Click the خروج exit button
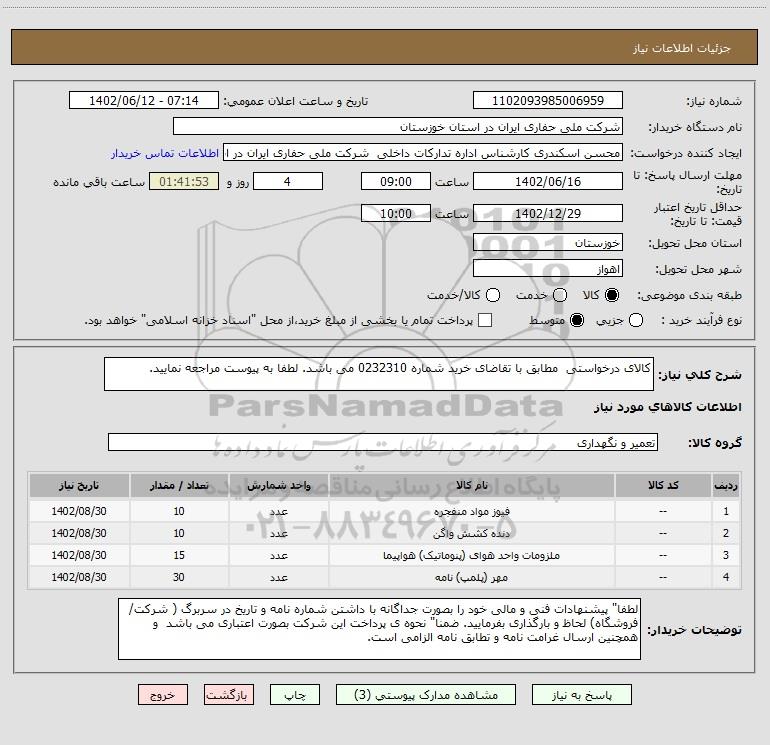The height and width of the screenshot is (745, 770). click(163, 695)
